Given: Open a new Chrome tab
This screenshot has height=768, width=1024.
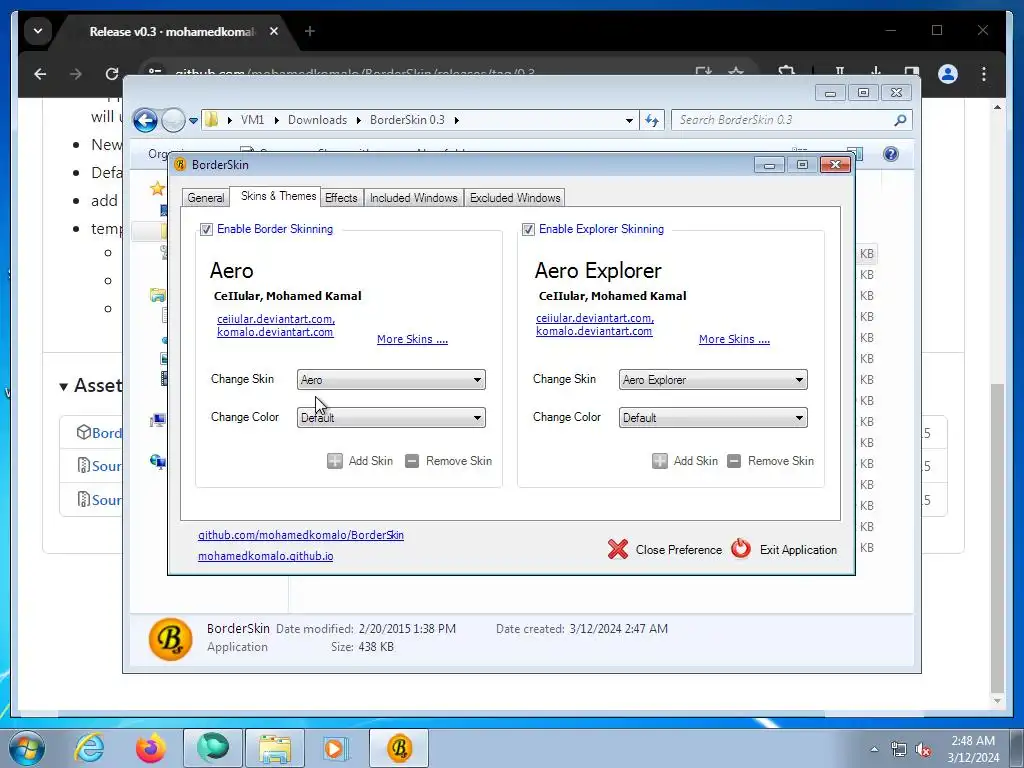Looking at the screenshot, I should [310, 31].
